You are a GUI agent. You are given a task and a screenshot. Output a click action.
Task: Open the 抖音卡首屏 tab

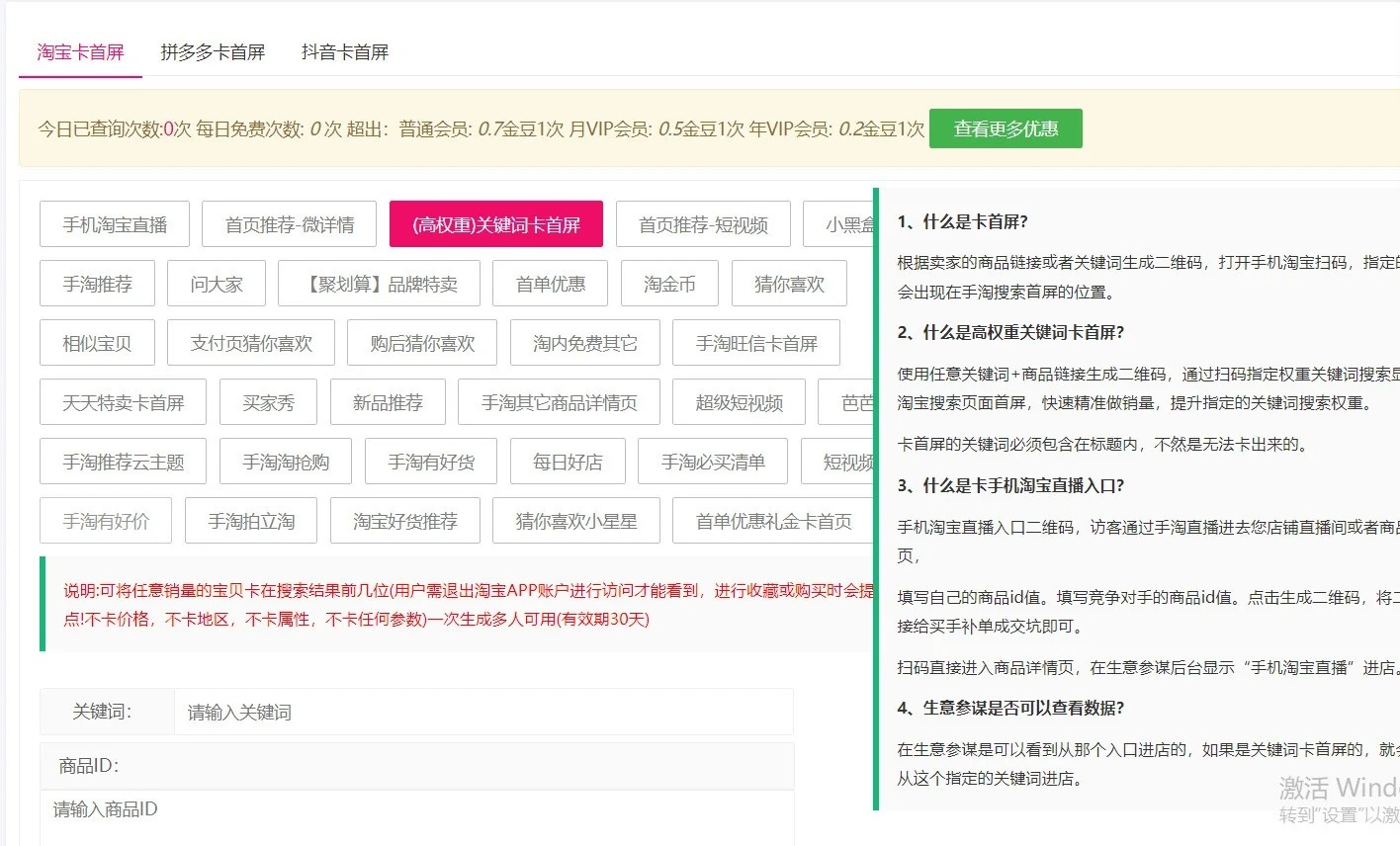pos(345,52)
